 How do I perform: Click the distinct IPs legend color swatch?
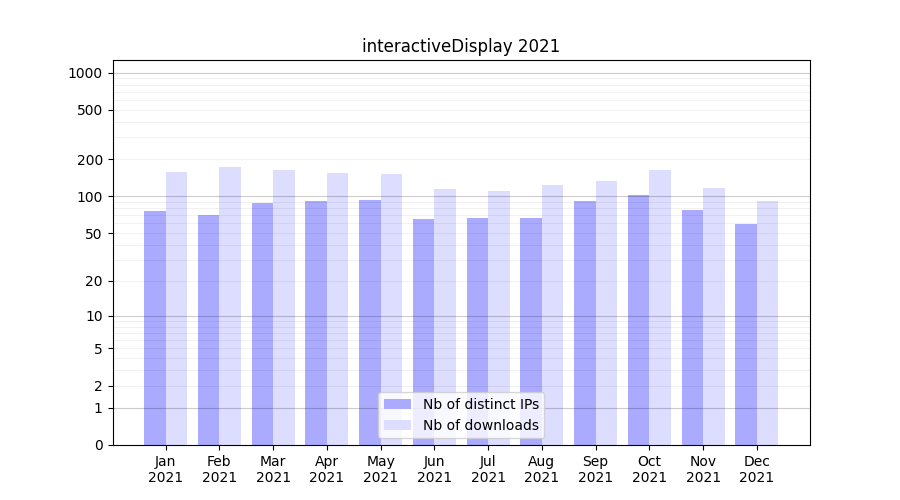pyautogui.click(x=397, y=404)
